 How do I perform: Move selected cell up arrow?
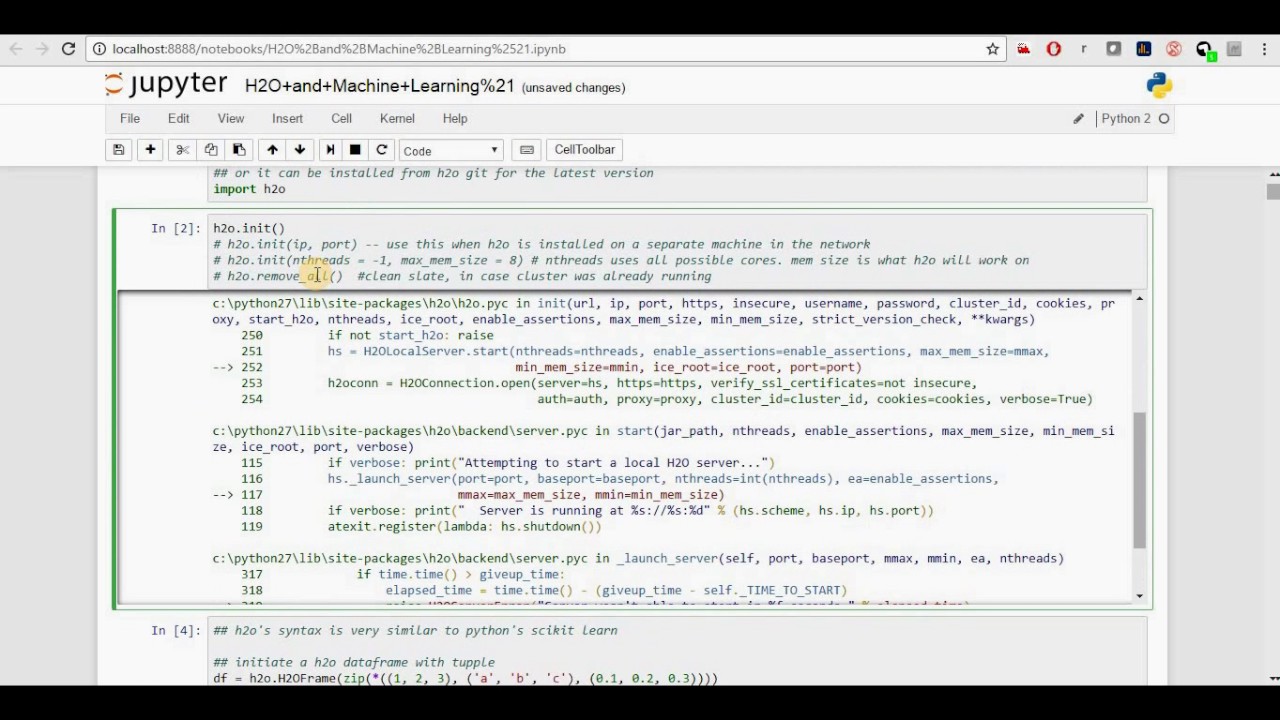272,150
